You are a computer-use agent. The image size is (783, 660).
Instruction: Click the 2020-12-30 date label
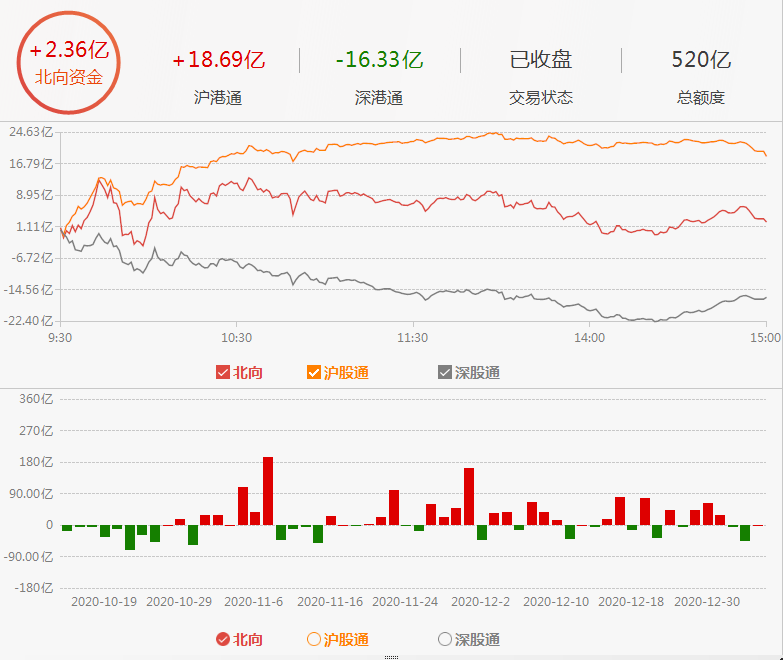(707, 602)
